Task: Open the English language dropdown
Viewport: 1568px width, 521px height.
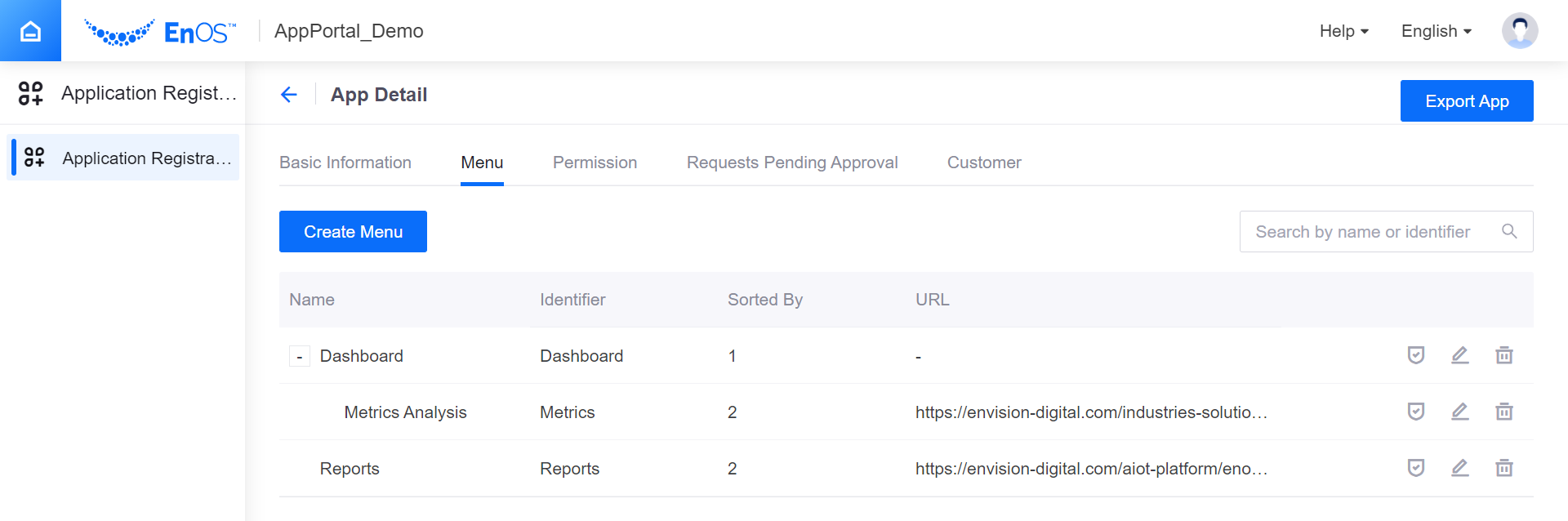Action: [x=1436, y=31]
